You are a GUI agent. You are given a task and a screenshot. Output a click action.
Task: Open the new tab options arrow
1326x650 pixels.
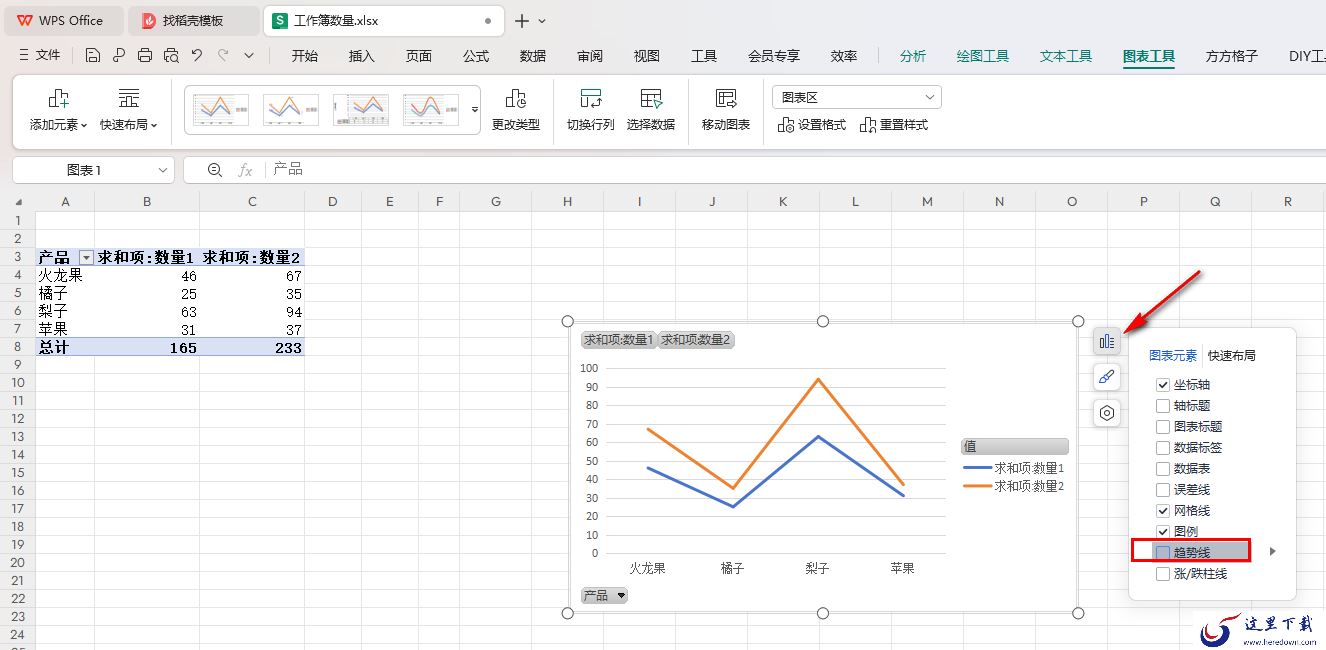coord(542,21)
